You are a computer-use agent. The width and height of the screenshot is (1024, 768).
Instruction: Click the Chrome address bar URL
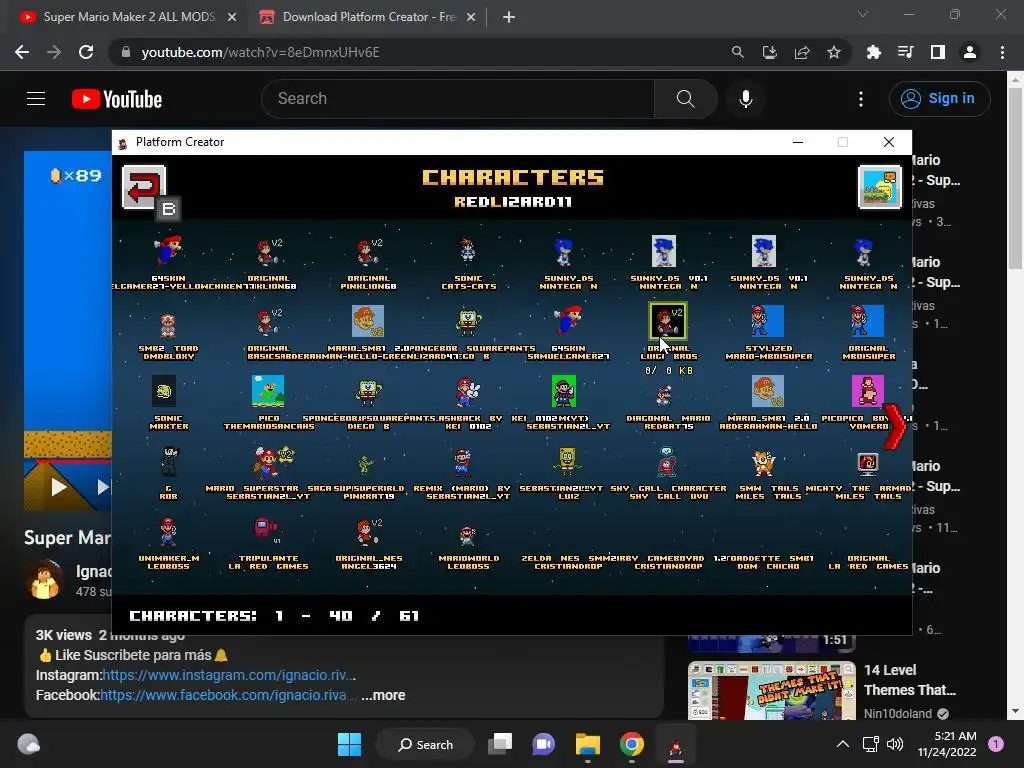tap(260, 52)
